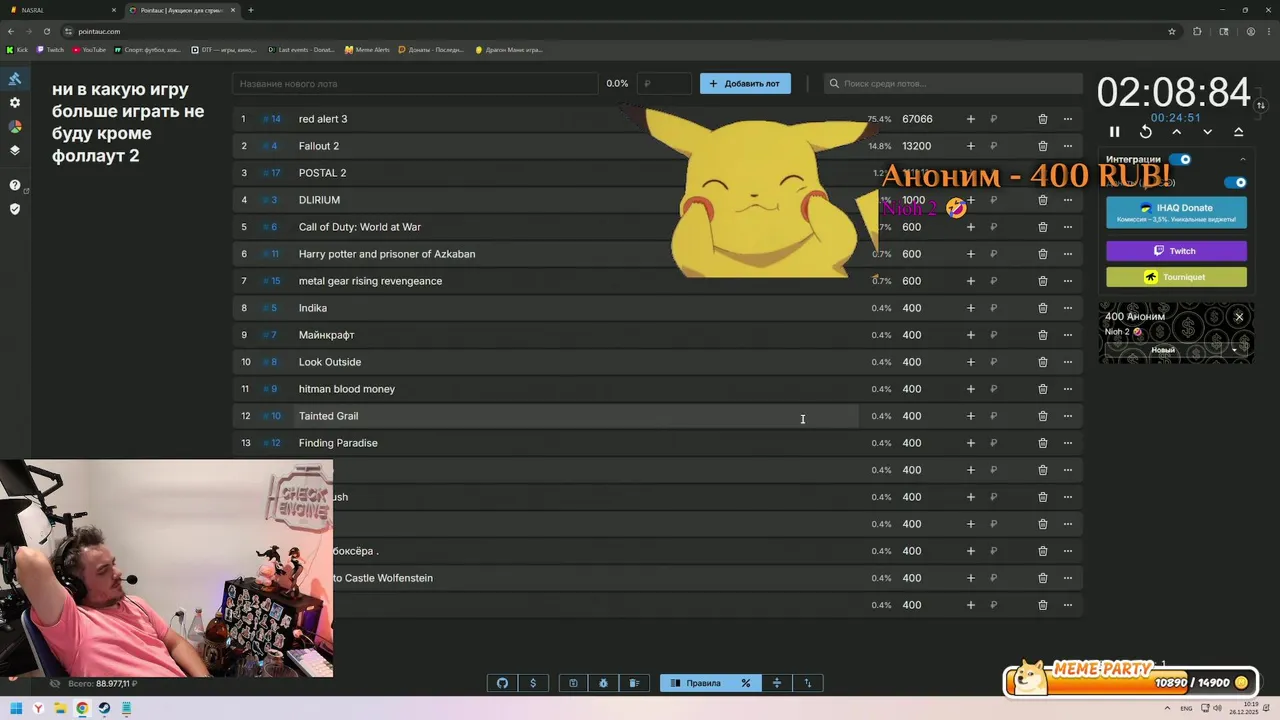Delete the Harry potter and prisoner of Azkaban lot
This screenshot has width=1280, height=720.
click(x=1042, y=254)
